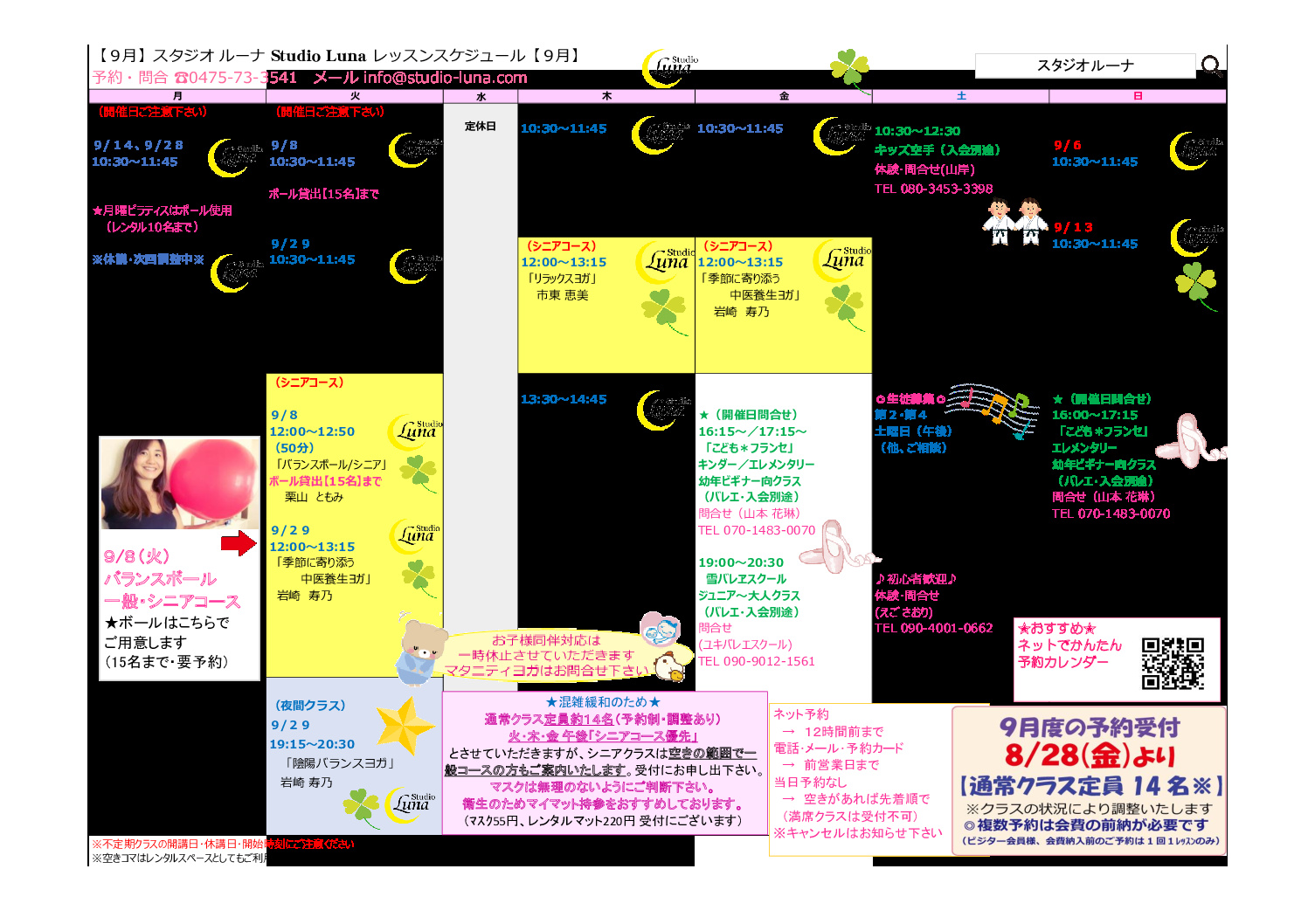Viewport: 1308px width, 924px height.
Task: Click the キッズ空手 Saturday class listing
Action: tap(938, 150)
